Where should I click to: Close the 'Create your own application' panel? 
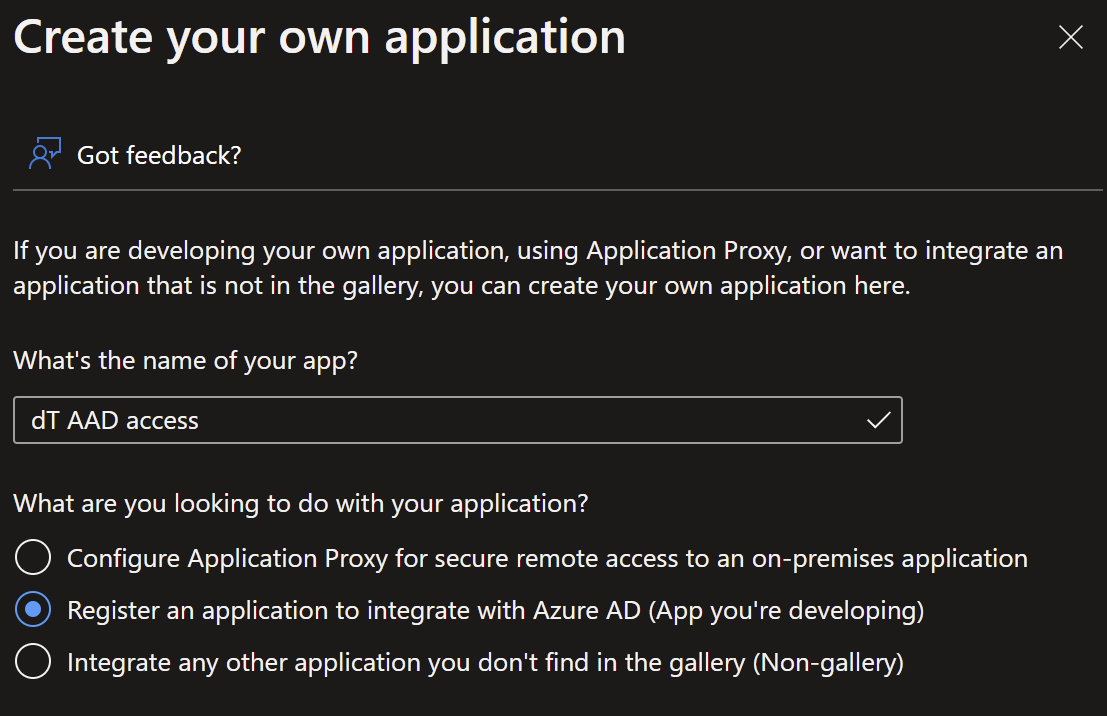[x=1070, y=37]
